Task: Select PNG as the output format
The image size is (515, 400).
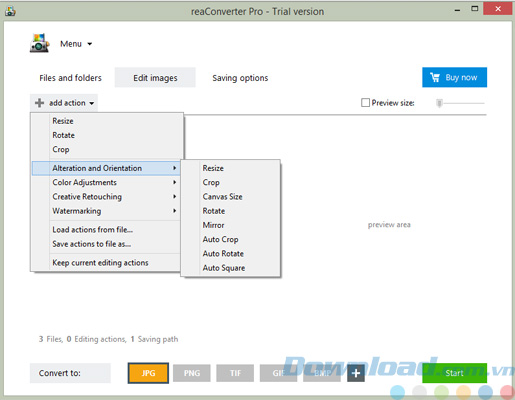Action: [x=192, y=373]
